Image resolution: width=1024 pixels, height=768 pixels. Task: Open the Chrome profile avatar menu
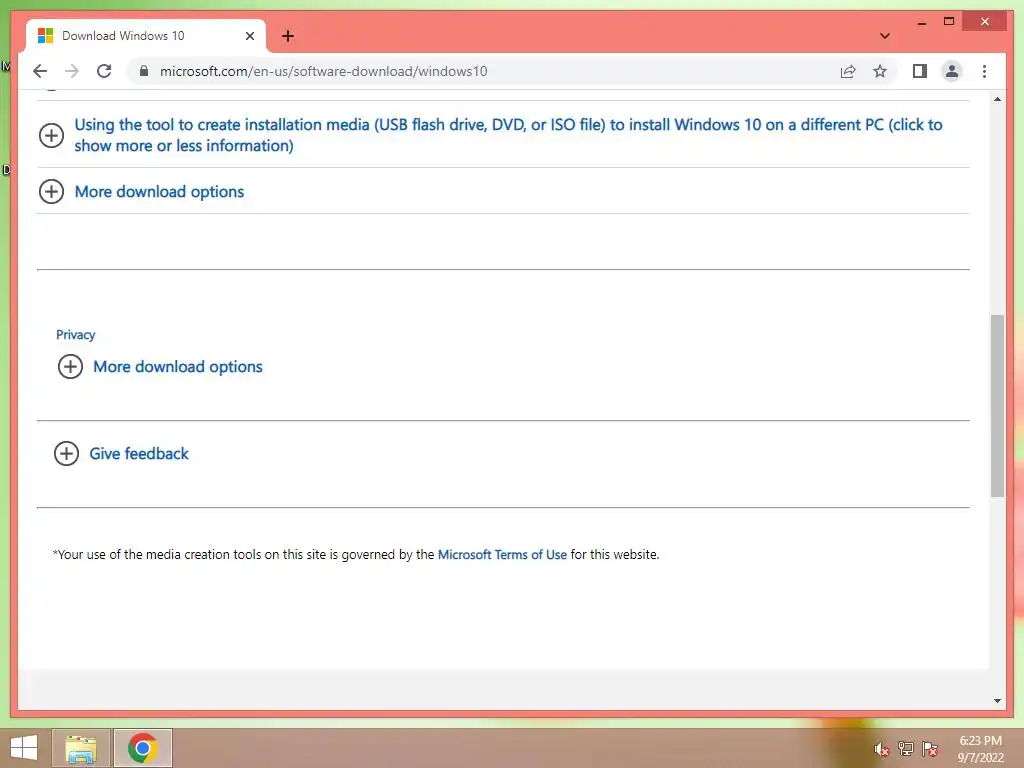[x=952, y=71]
